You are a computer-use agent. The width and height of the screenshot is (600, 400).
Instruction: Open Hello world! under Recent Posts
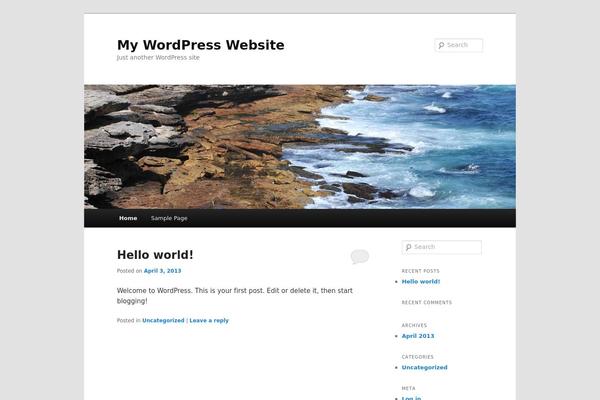421,282
